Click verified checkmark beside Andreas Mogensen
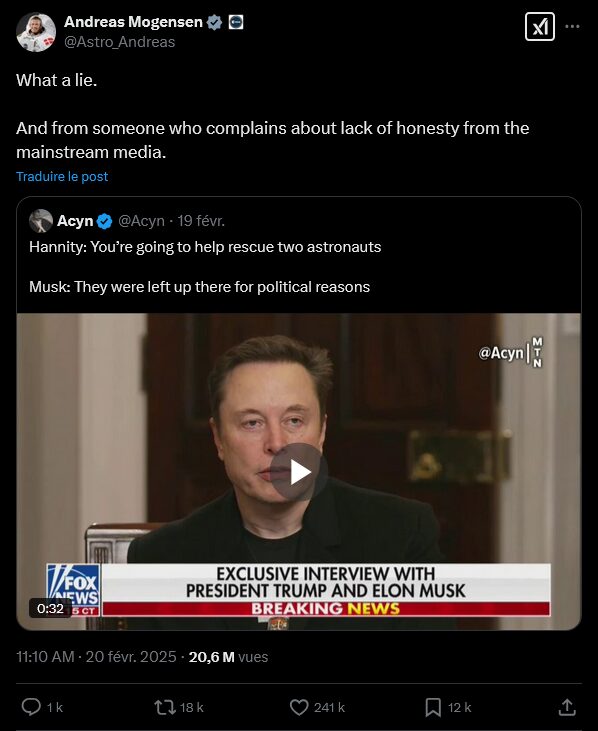The height and width of the screenshot is (731, 598). coord(214,22)
